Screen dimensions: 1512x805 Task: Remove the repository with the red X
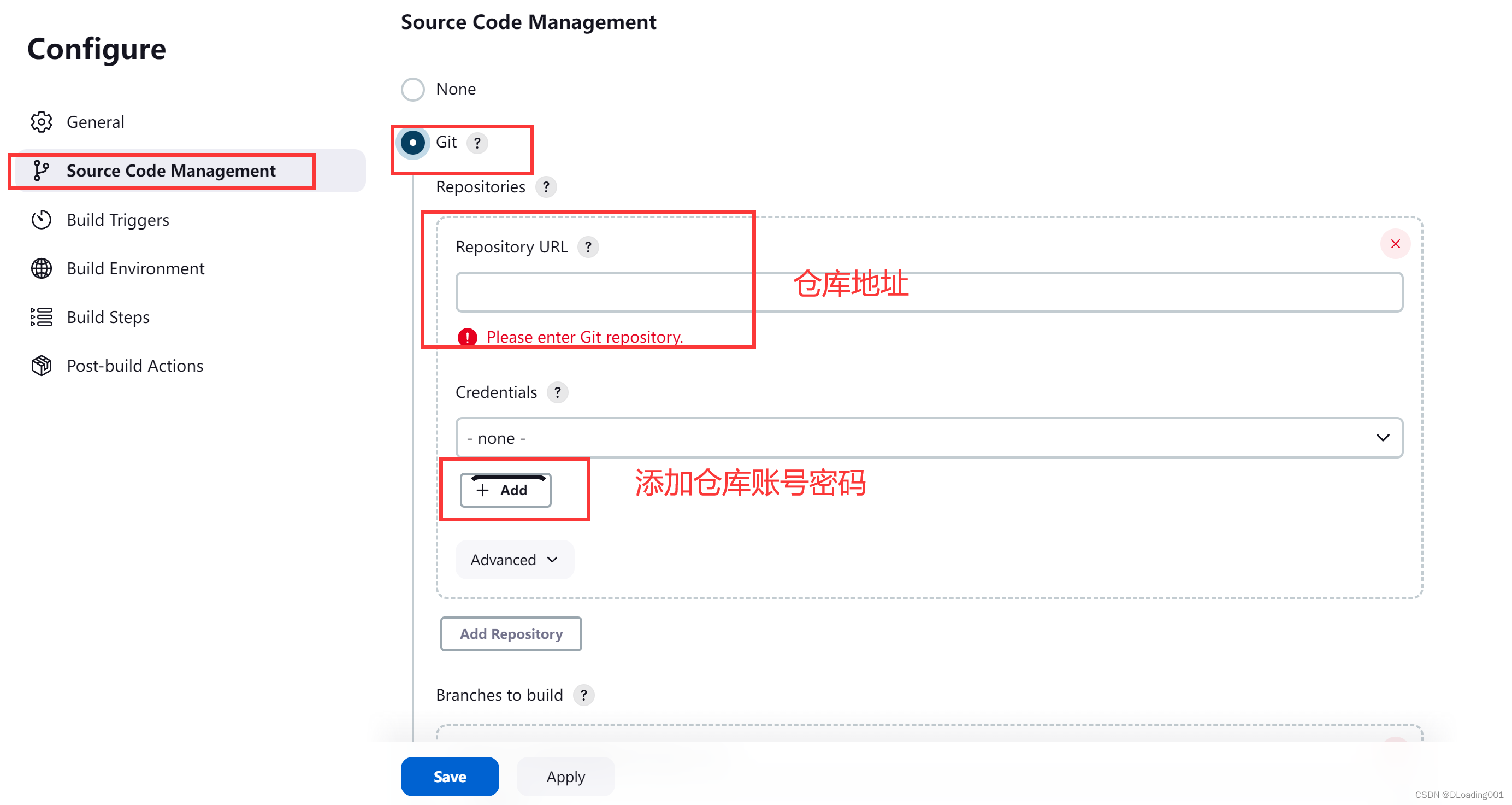point(1395,244)
